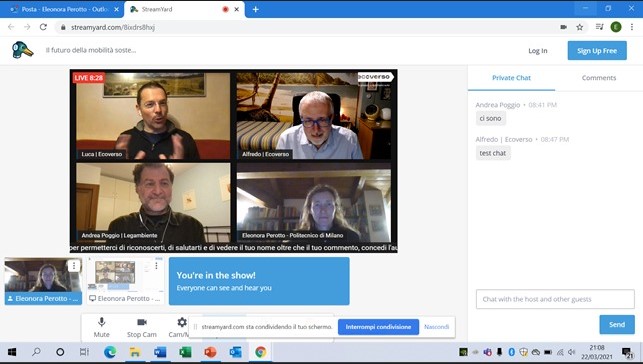Switch to the Comments tab
Screen dimensions: 643x364
tap(599, 78)
